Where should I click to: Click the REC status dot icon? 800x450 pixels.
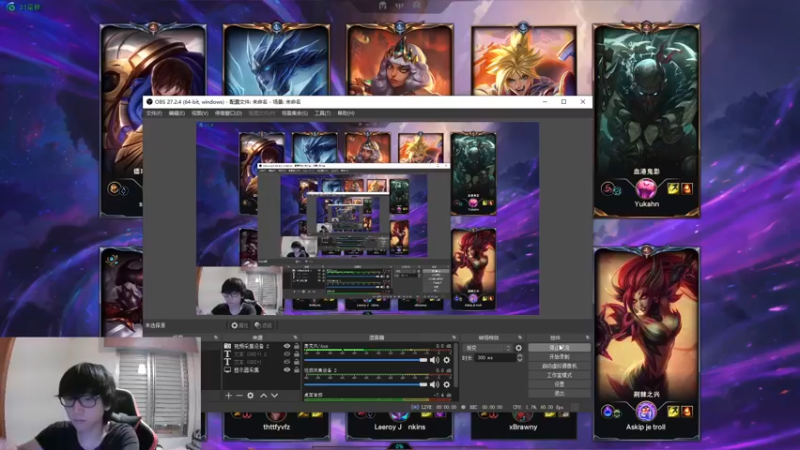(x=463, y=407)
